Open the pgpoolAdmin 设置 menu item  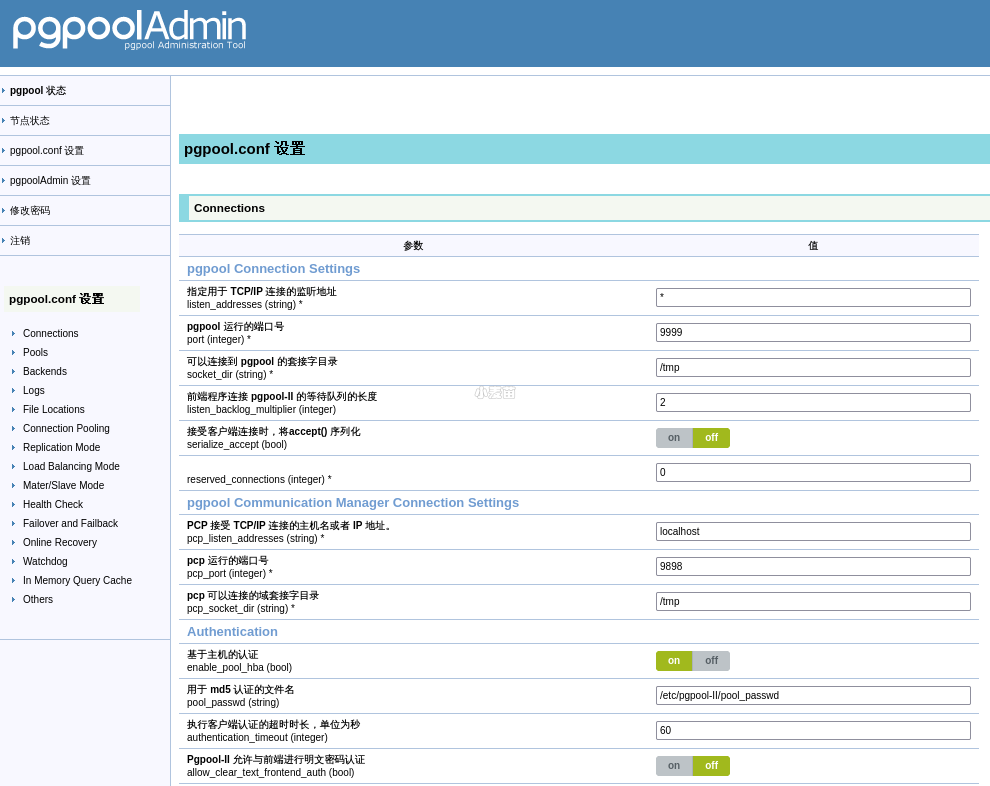[50, 181]
